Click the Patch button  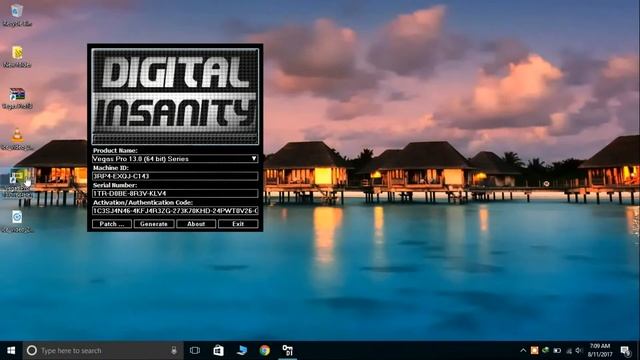tap(112, 224)
